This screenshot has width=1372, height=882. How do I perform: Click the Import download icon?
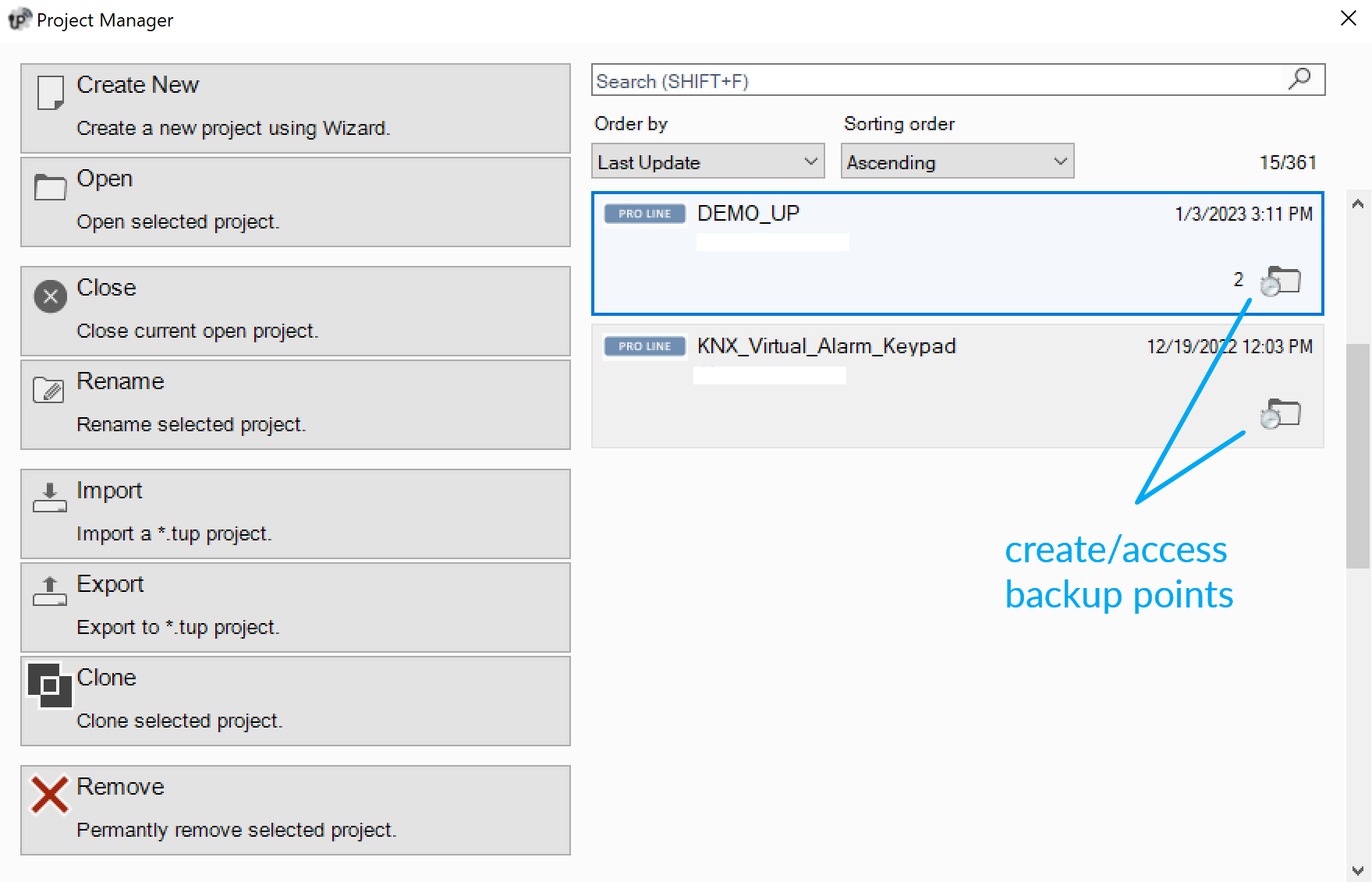[x=50, y=497]
